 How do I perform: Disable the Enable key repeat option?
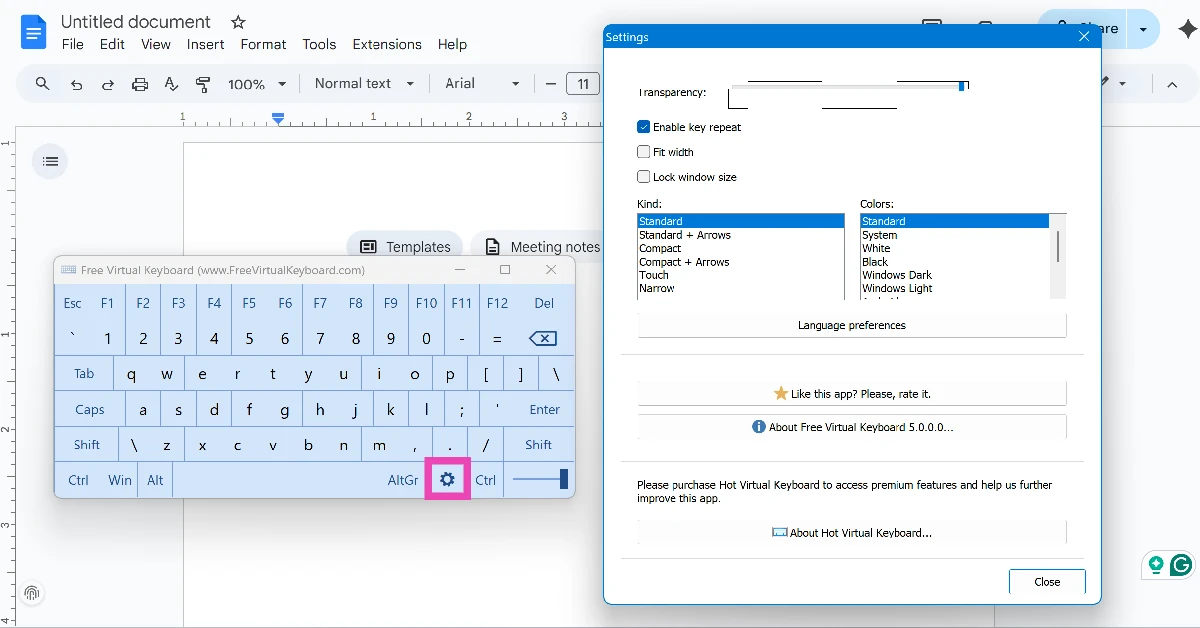(x=644, y=127)
